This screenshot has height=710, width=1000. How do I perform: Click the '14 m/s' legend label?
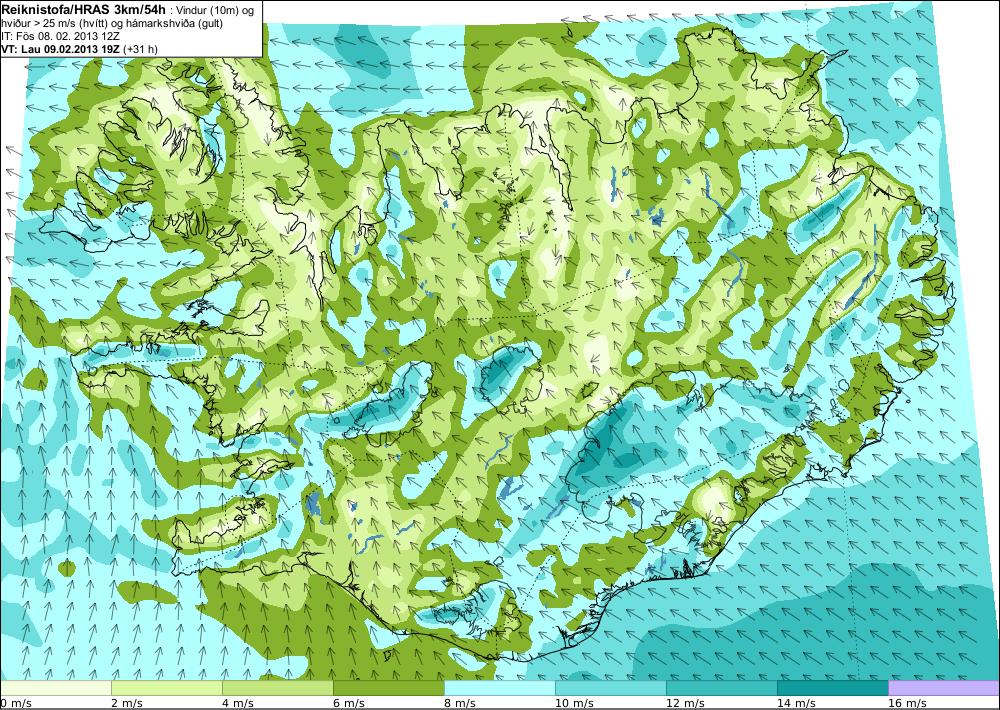tap(796, 703)
